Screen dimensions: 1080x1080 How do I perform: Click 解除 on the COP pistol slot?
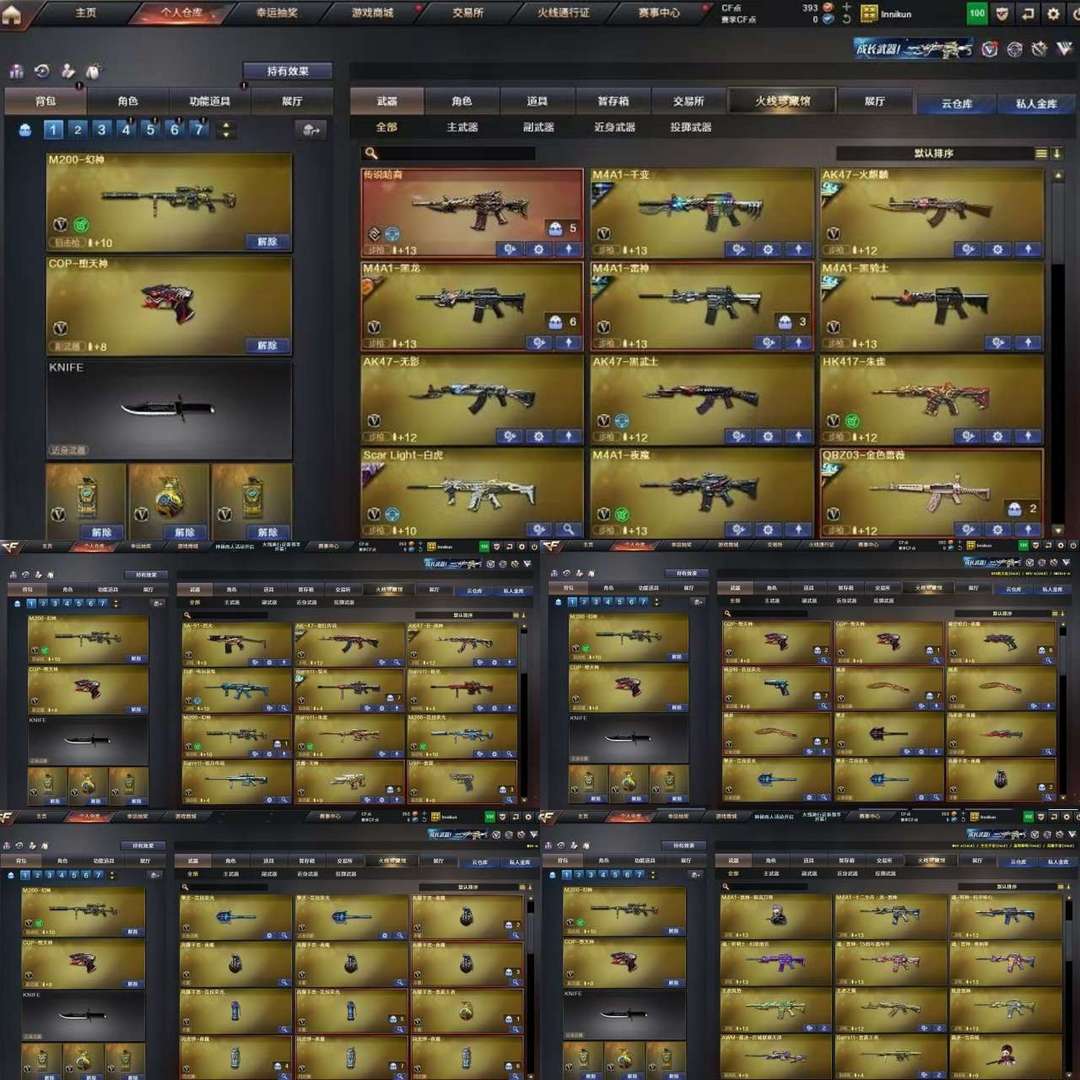tap(267, 346)
